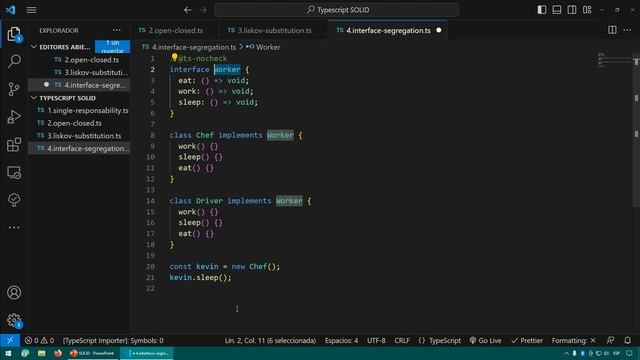Go back in navigation history
The width and height of the screenshot is (640, 360).
coord(187,10)
